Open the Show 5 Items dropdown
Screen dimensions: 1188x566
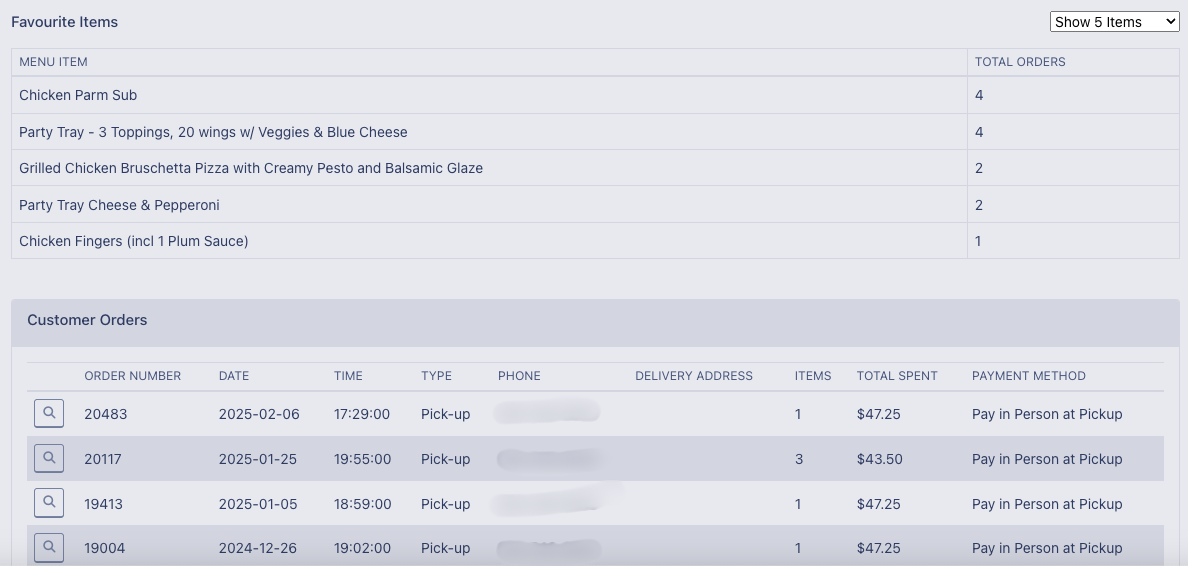pyautogui.click(x=1114, y=22)
